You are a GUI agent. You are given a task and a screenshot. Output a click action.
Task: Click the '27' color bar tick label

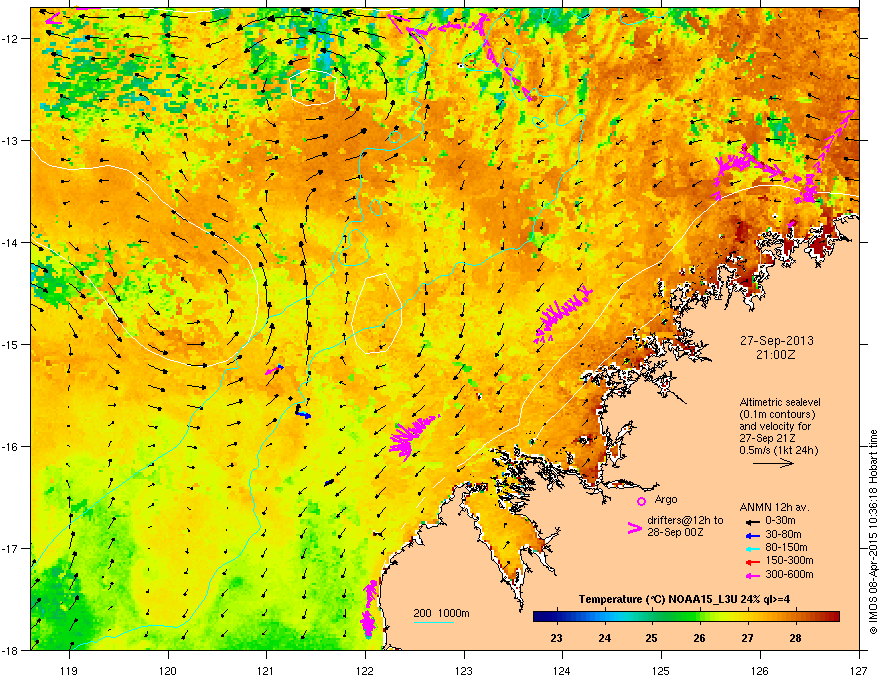pos(748,638)
